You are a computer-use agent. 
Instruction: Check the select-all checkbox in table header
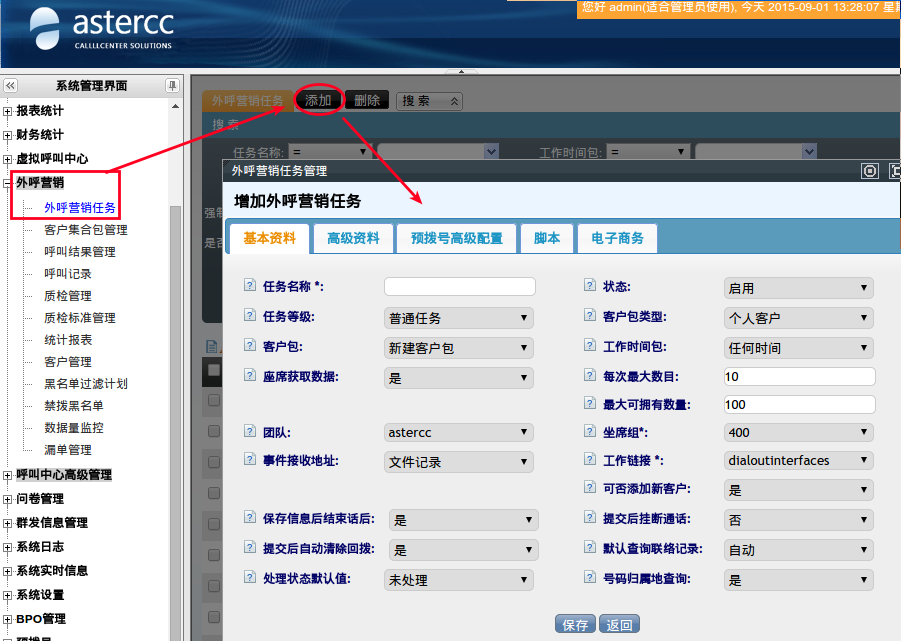tap(214, 370)
